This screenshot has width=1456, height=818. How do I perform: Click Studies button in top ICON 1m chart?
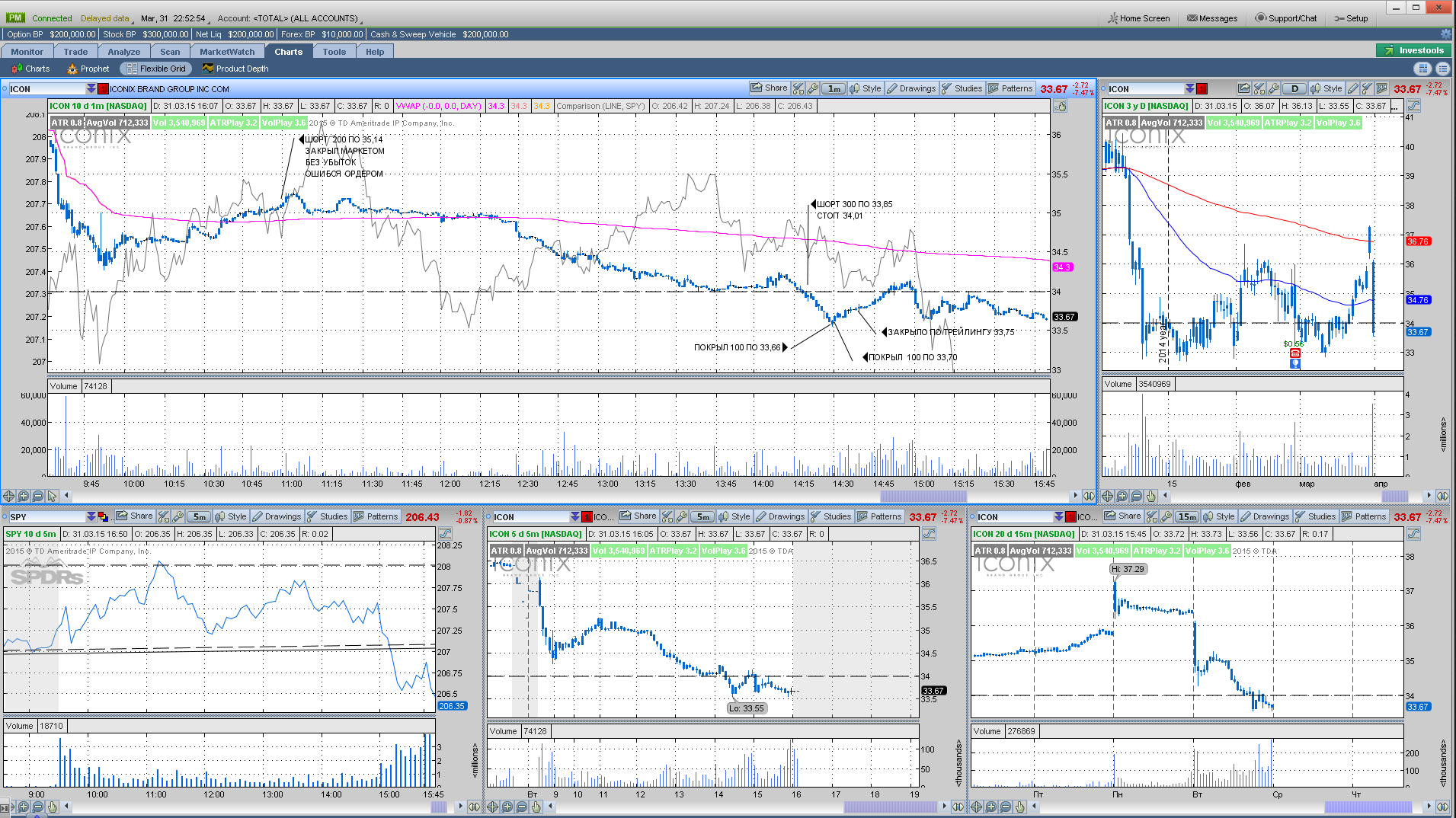point(962,88)
